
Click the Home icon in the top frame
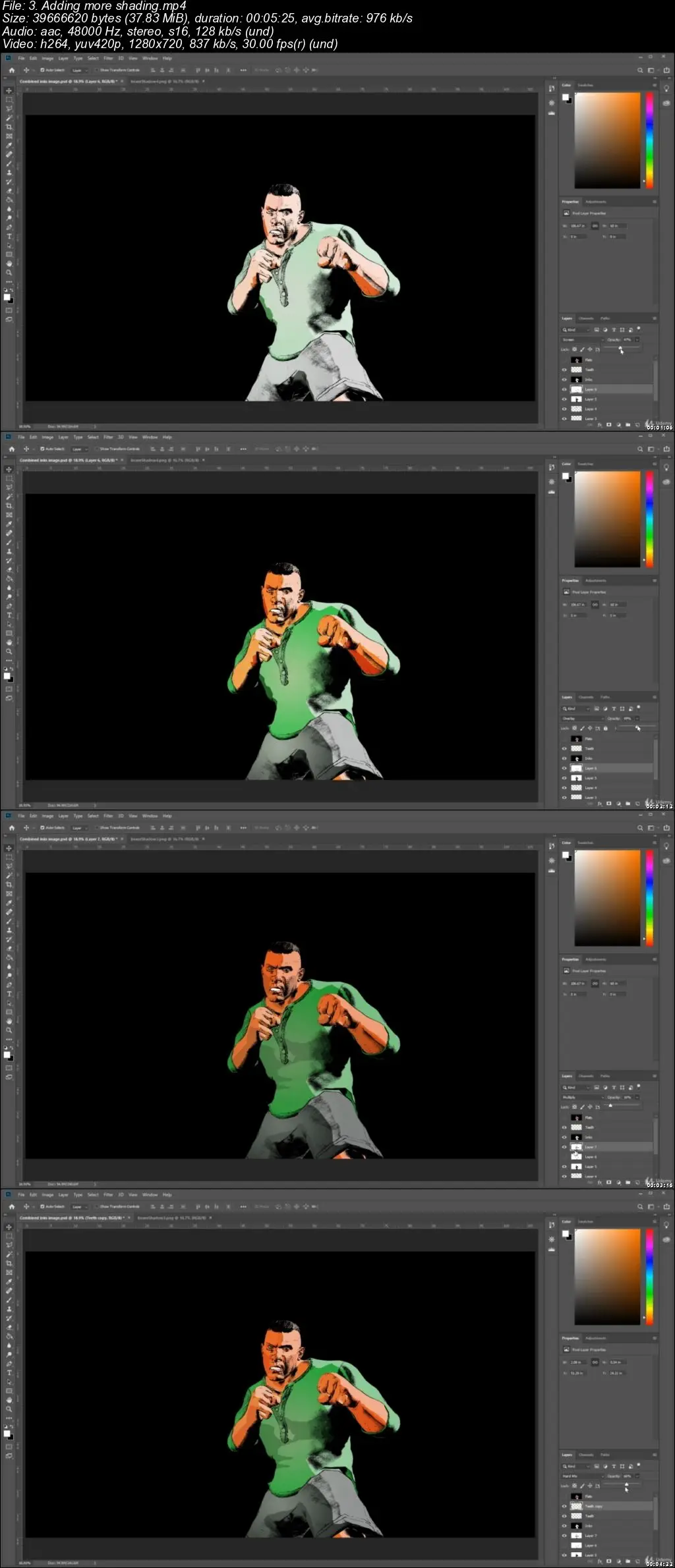11,70
